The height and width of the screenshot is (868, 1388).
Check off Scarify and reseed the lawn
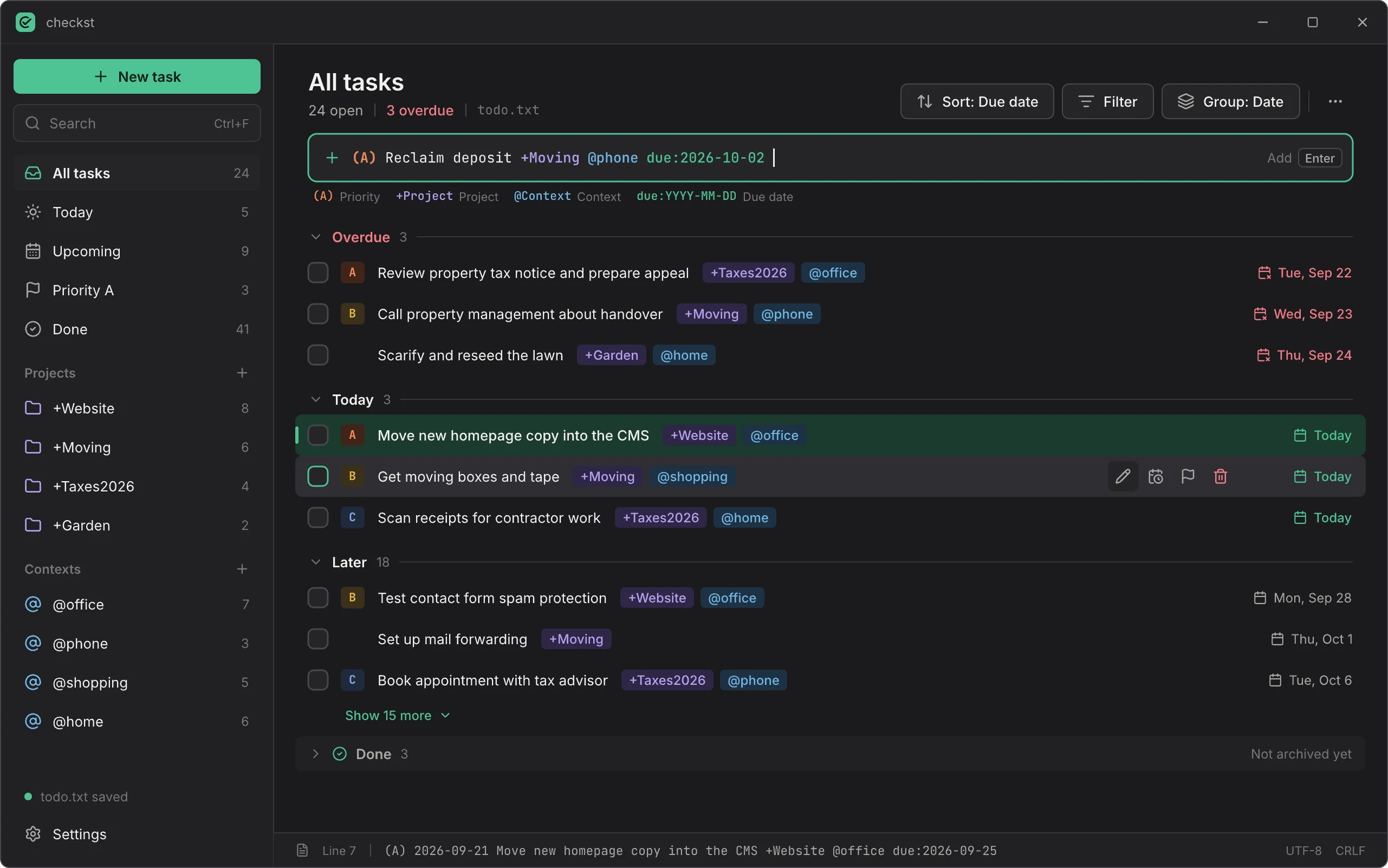pos(317,355)
